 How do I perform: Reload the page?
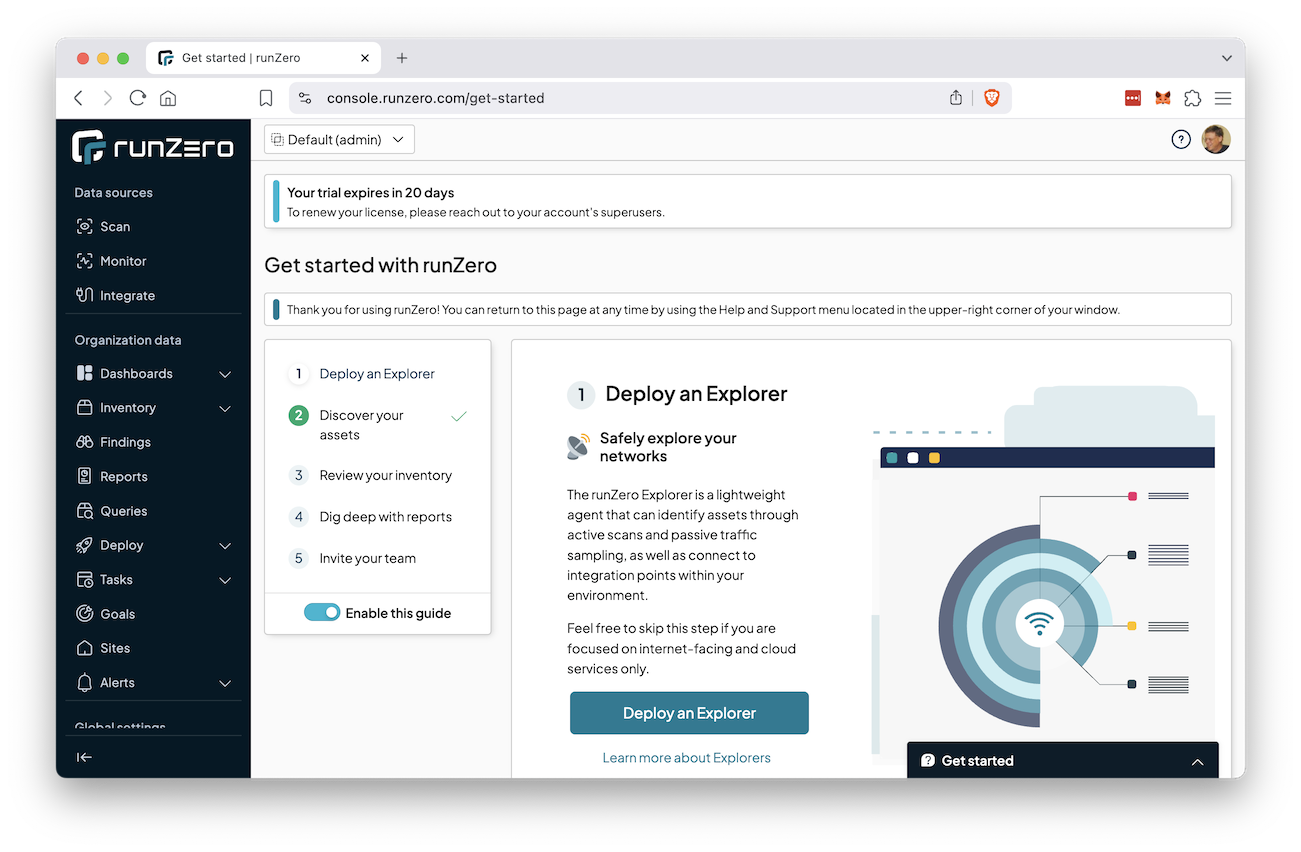(138, 98)
